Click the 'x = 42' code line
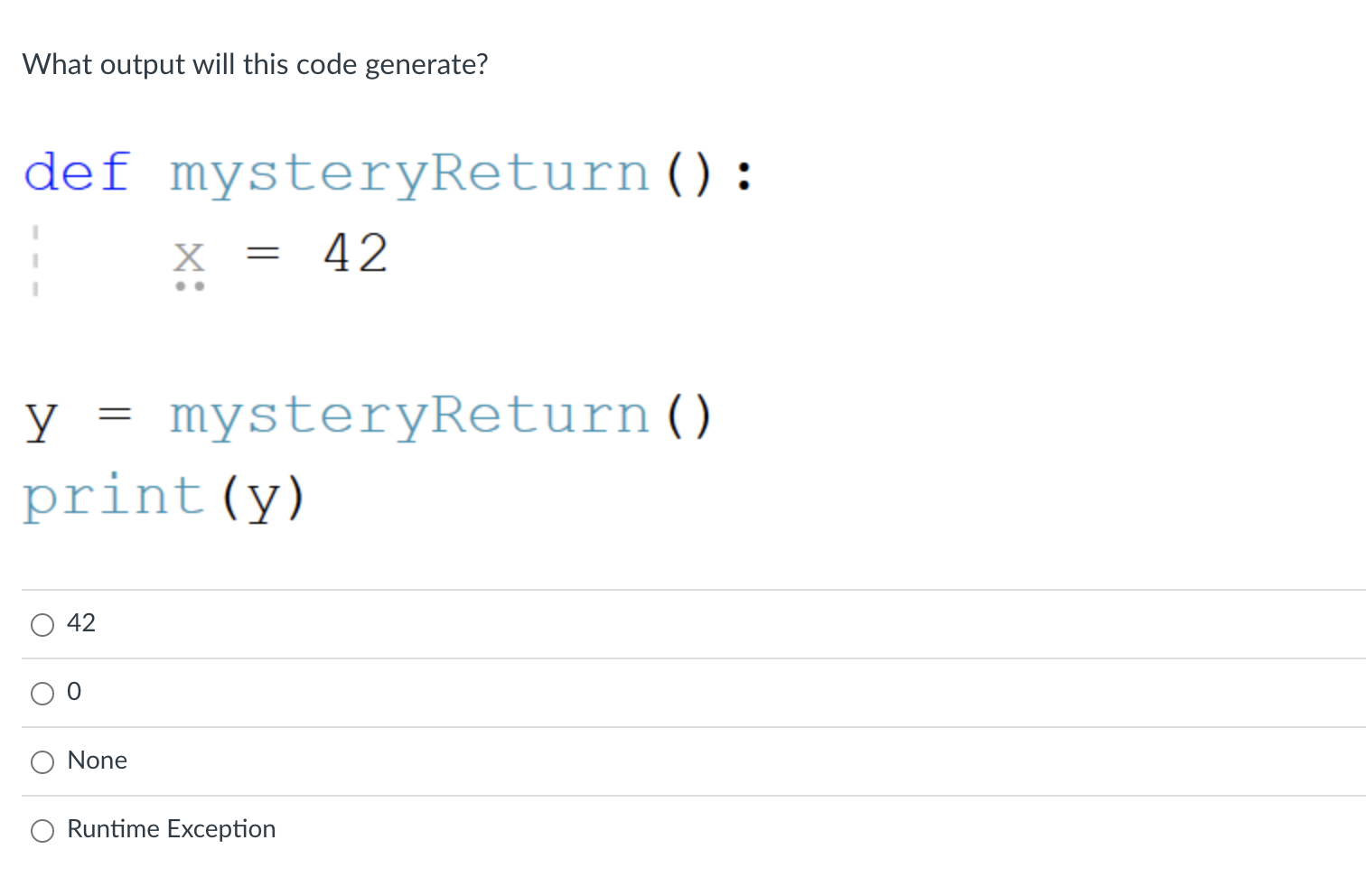The height and width of the screenshot is (896, 1366). 280,255
